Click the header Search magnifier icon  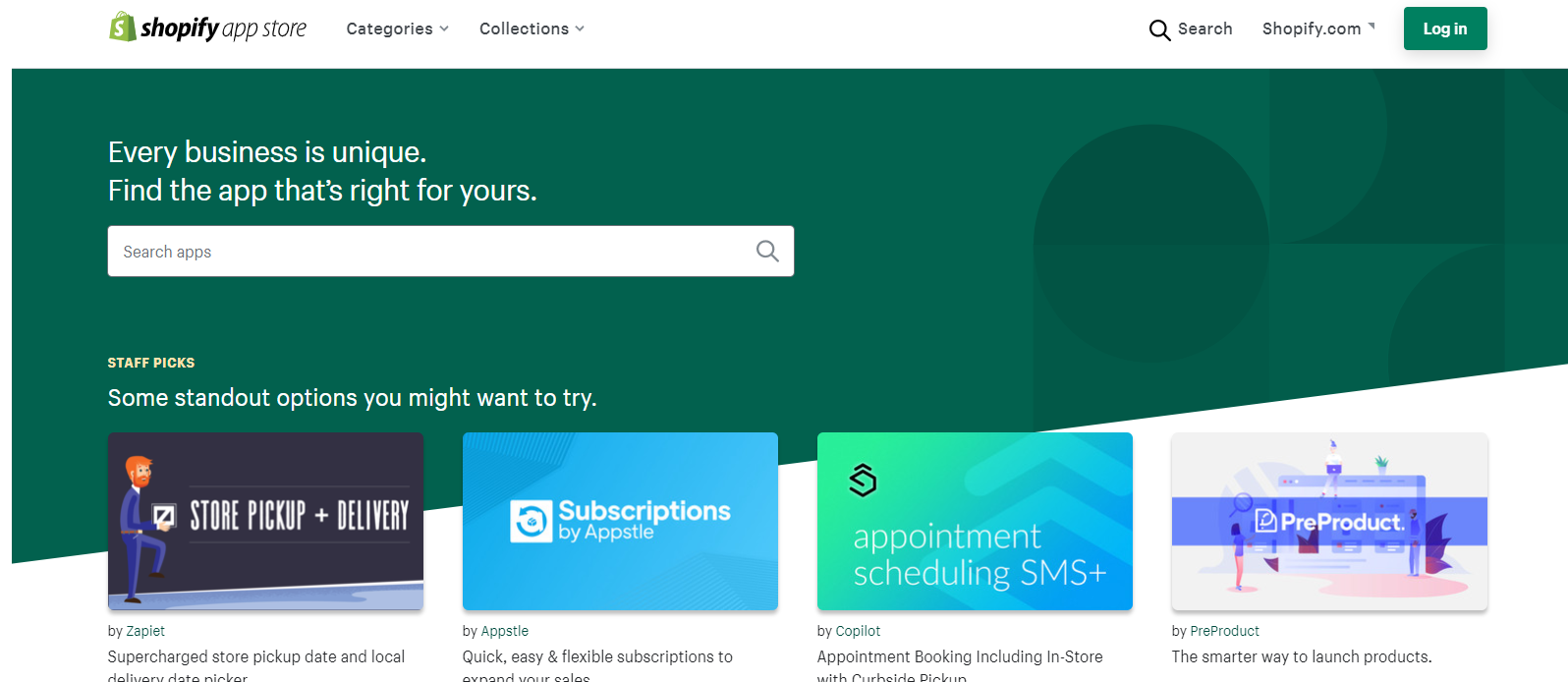click(x=1159, y=29)
